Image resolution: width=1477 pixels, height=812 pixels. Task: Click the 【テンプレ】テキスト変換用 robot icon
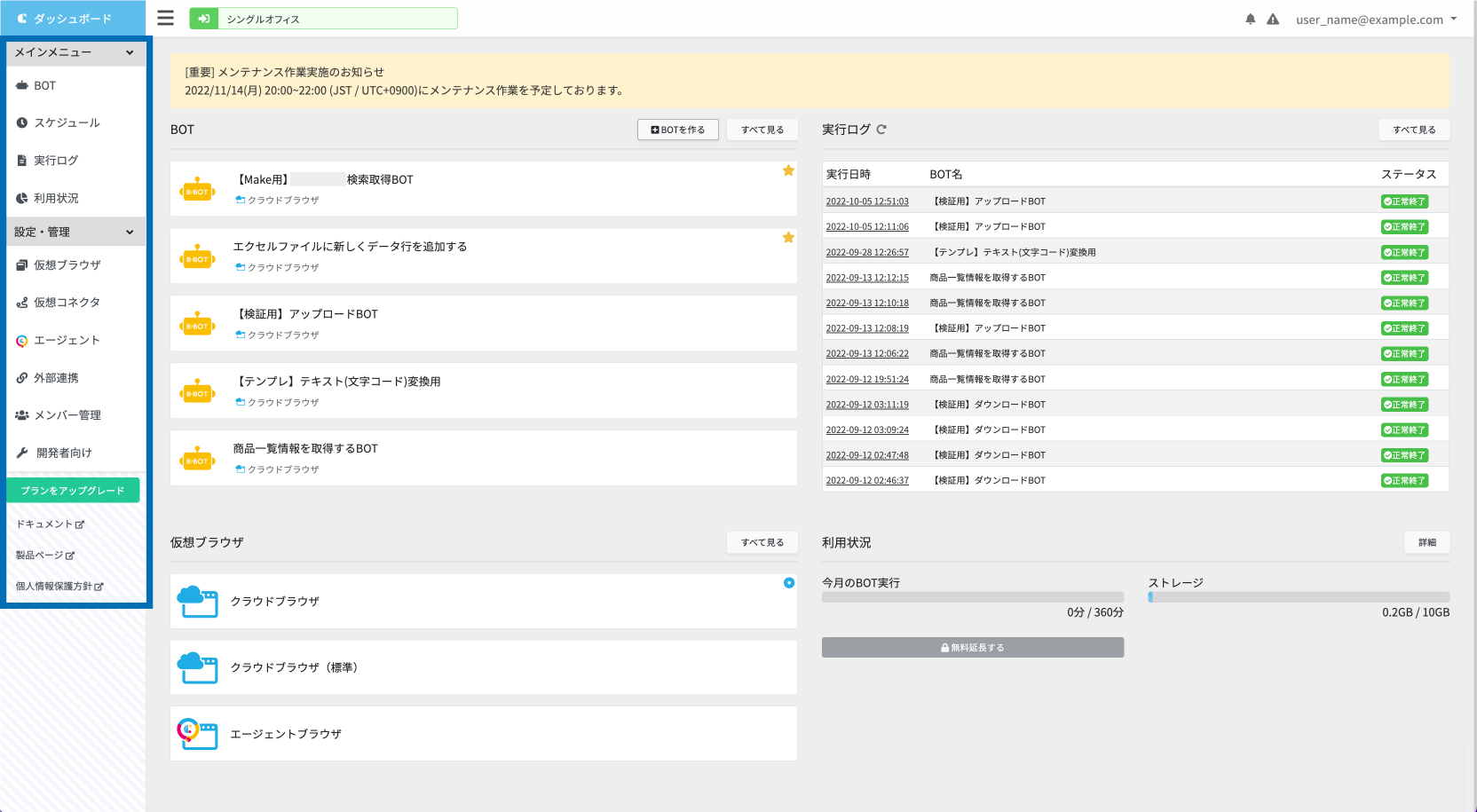(198, 391)
